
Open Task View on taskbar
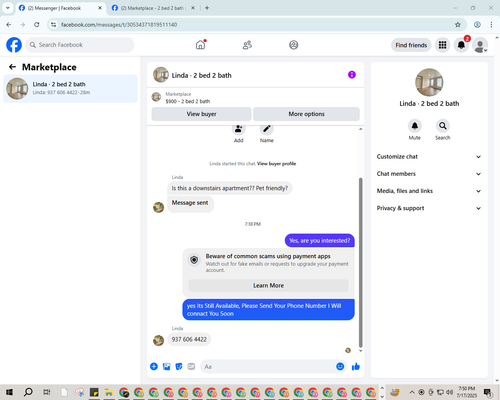tap(47, 392)
